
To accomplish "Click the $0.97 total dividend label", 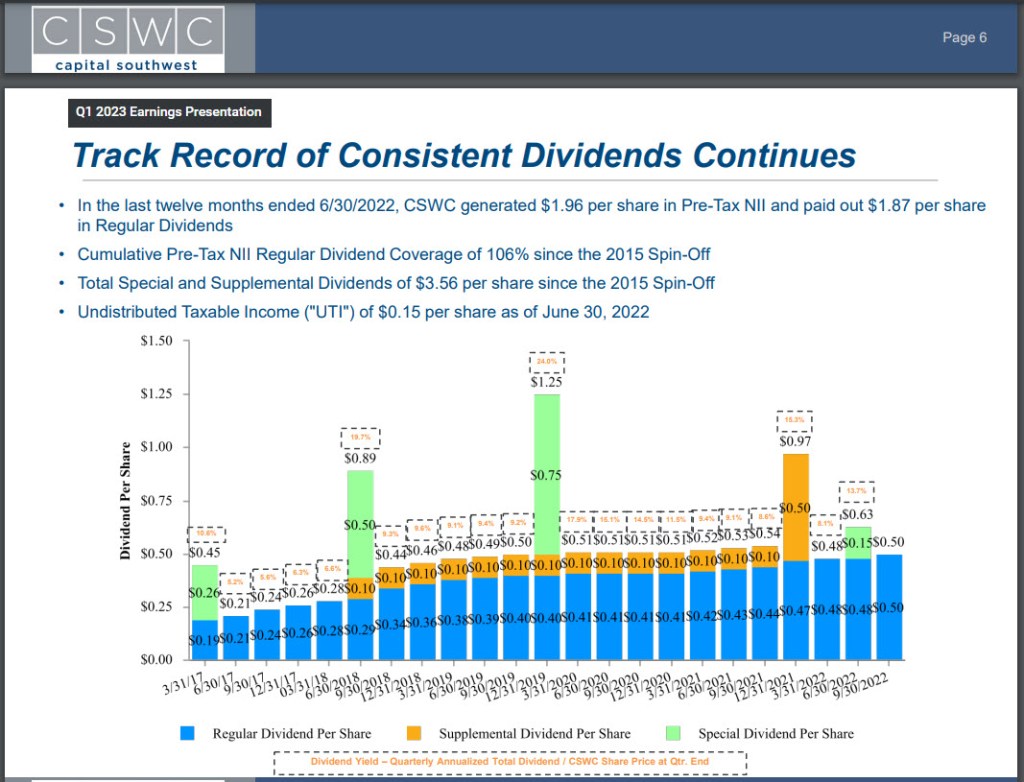I will (795, 440).
